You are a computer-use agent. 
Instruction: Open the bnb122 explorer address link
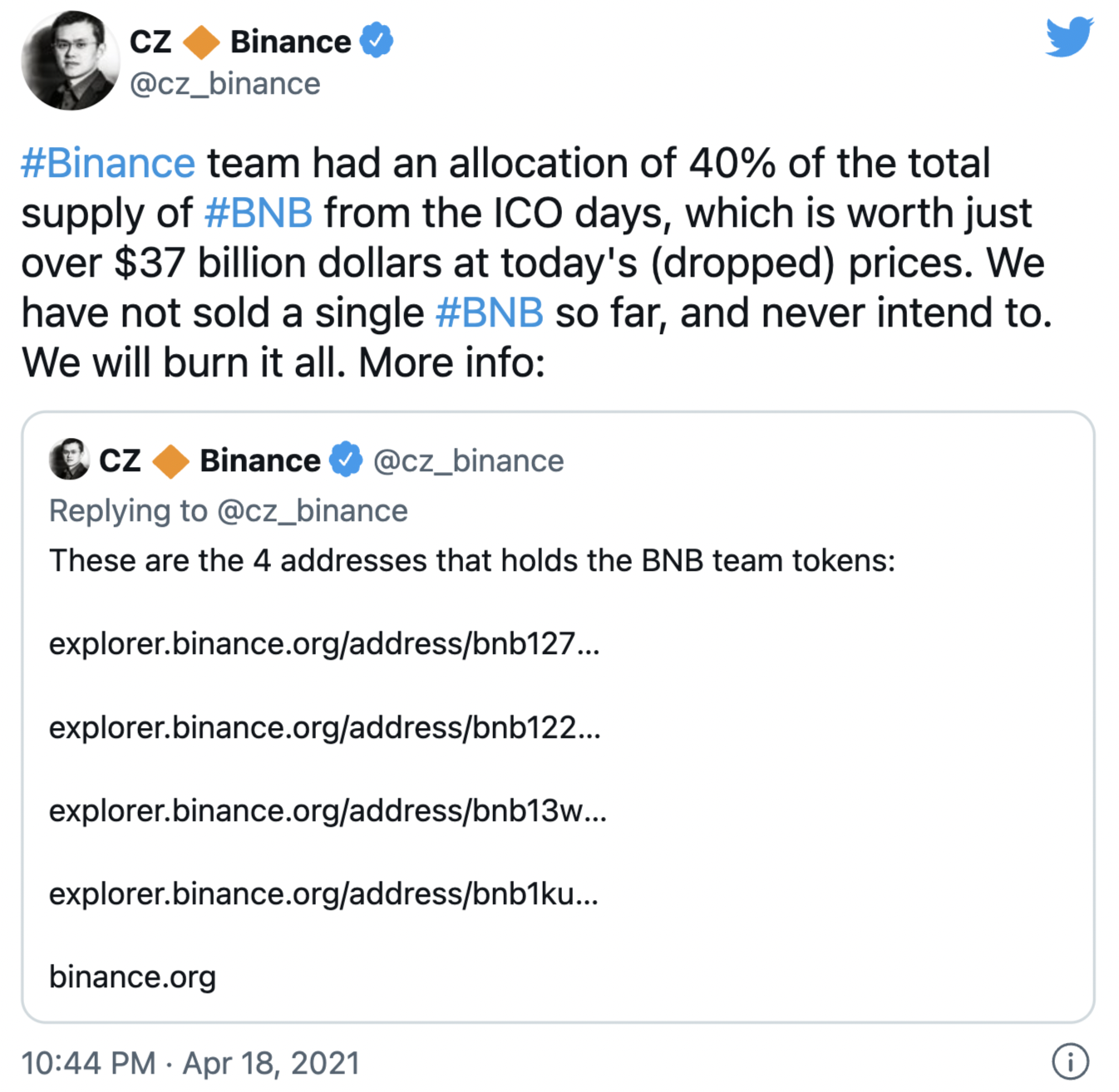click(x=324, y=727)
